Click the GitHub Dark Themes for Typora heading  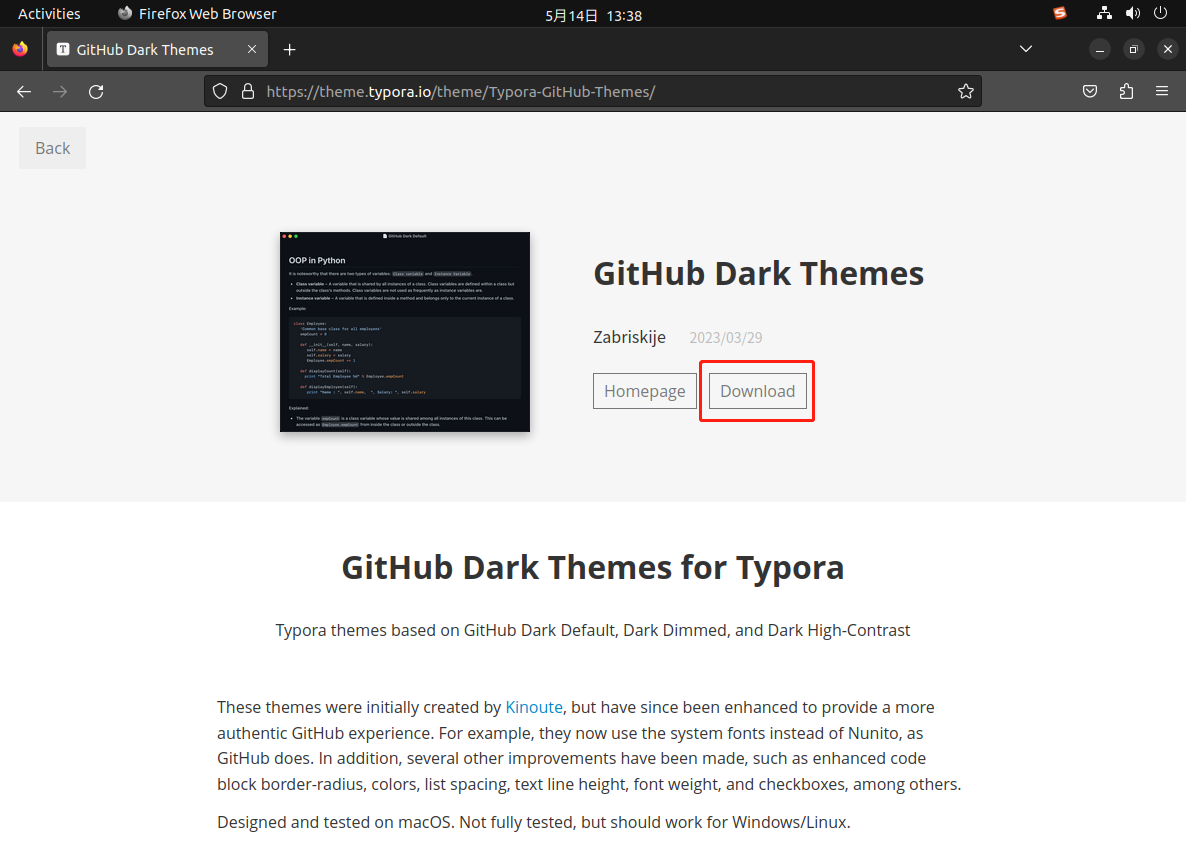click(x=593, y=567)
